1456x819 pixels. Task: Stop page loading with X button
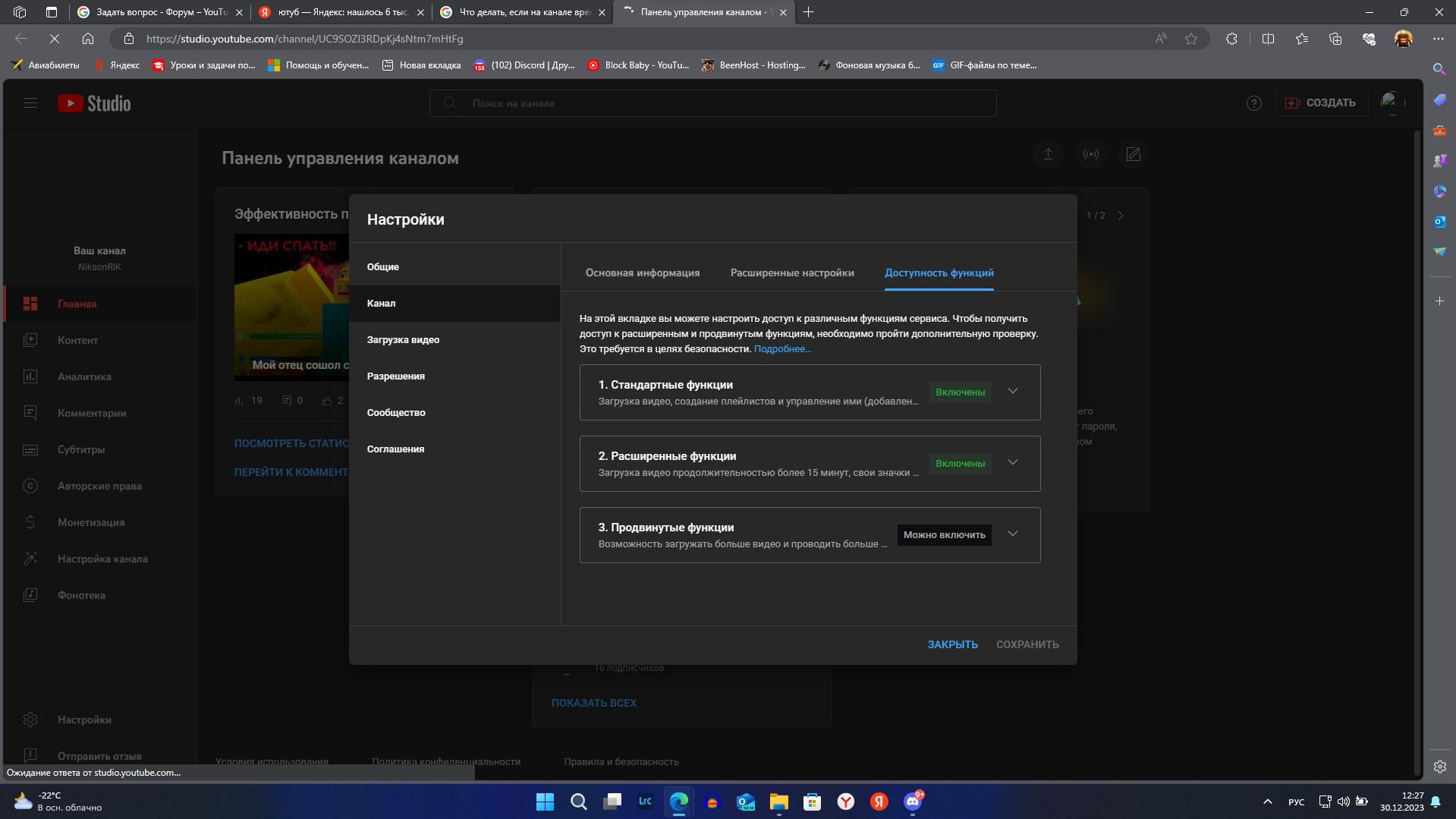click(x=55, y=39)
